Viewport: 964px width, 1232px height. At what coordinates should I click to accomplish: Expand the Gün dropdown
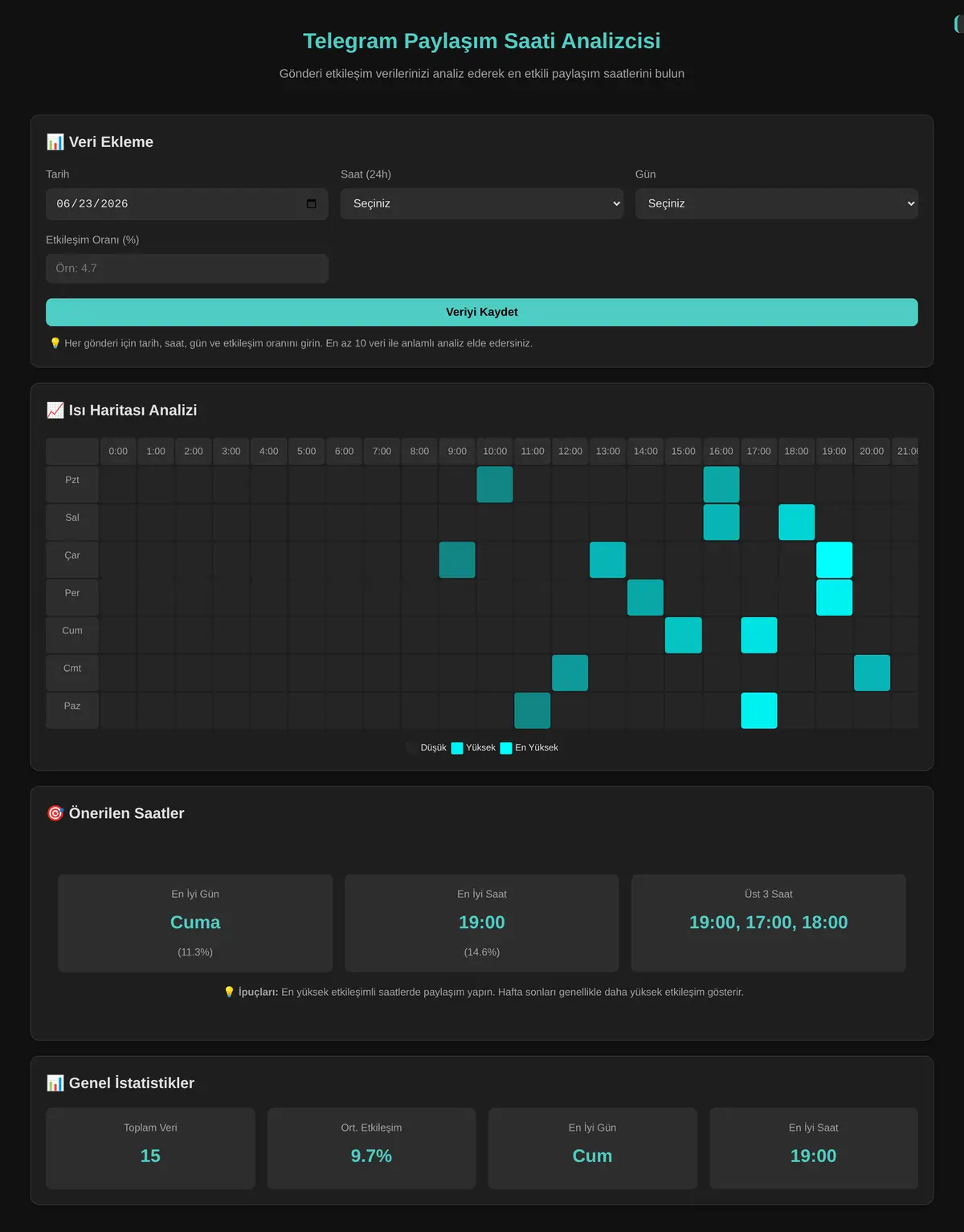[777, 204]
